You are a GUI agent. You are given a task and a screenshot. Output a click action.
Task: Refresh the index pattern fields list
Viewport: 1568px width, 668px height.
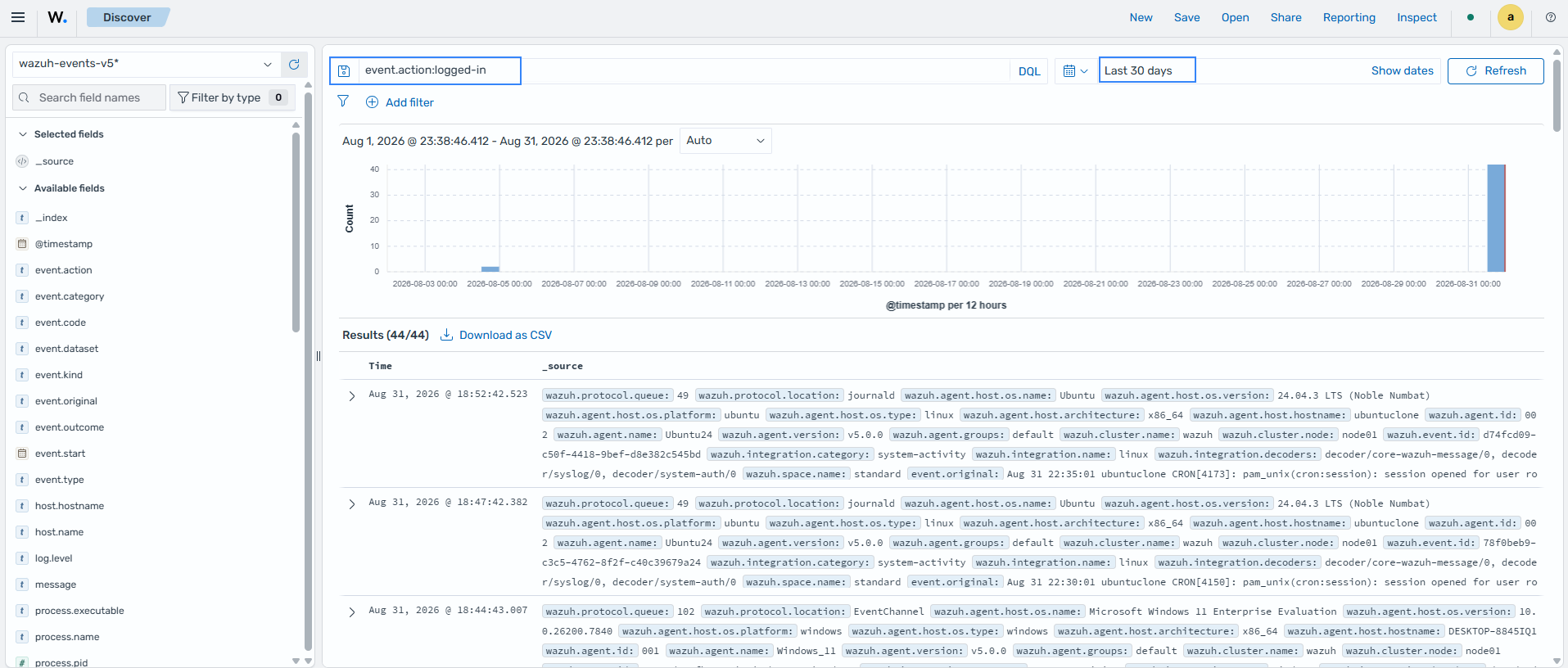click(294, 64)
